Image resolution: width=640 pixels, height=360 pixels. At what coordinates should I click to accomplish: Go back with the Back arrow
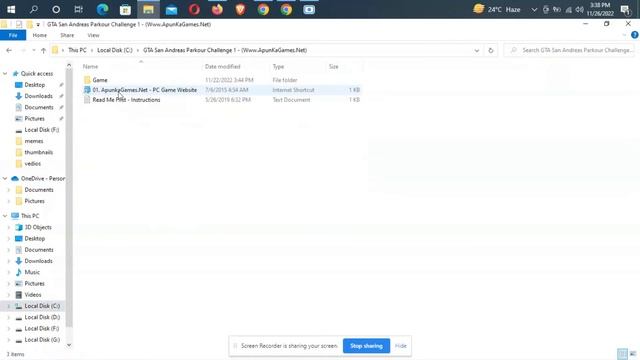9,50
